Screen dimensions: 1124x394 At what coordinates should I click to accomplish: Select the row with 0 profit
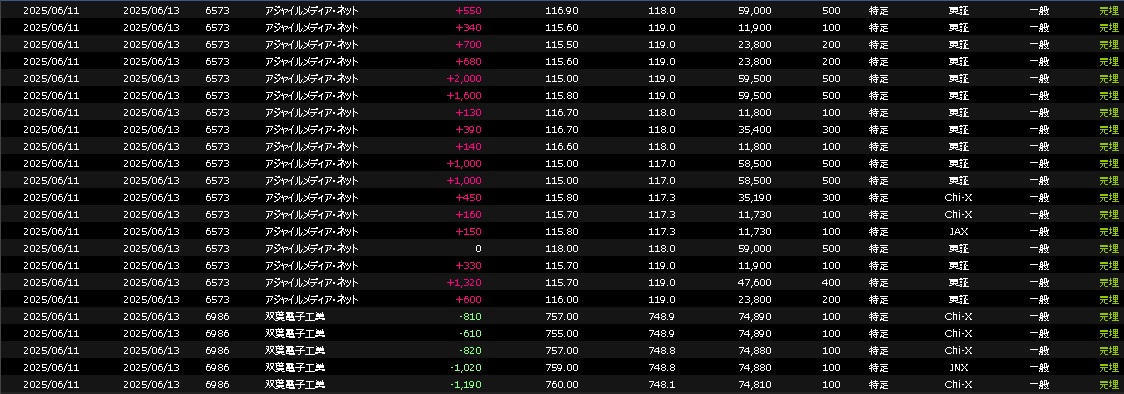click(562, 249)
